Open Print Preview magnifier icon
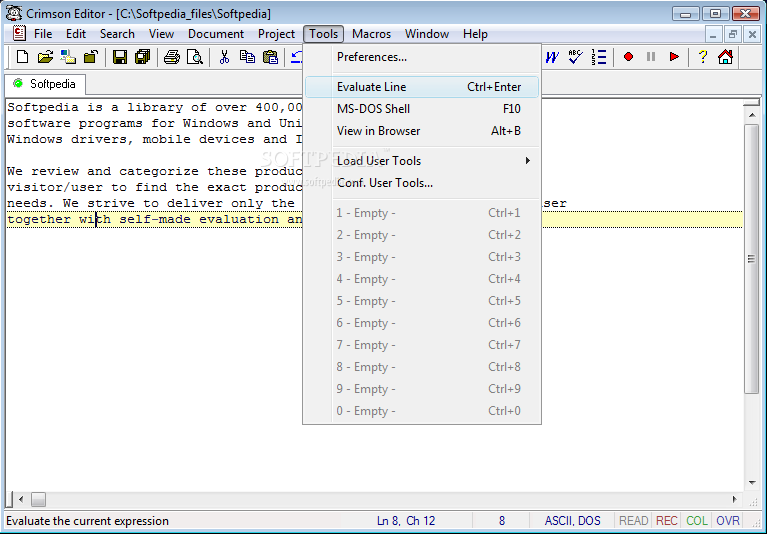The image size is (767, 534). tap(195, 57)
